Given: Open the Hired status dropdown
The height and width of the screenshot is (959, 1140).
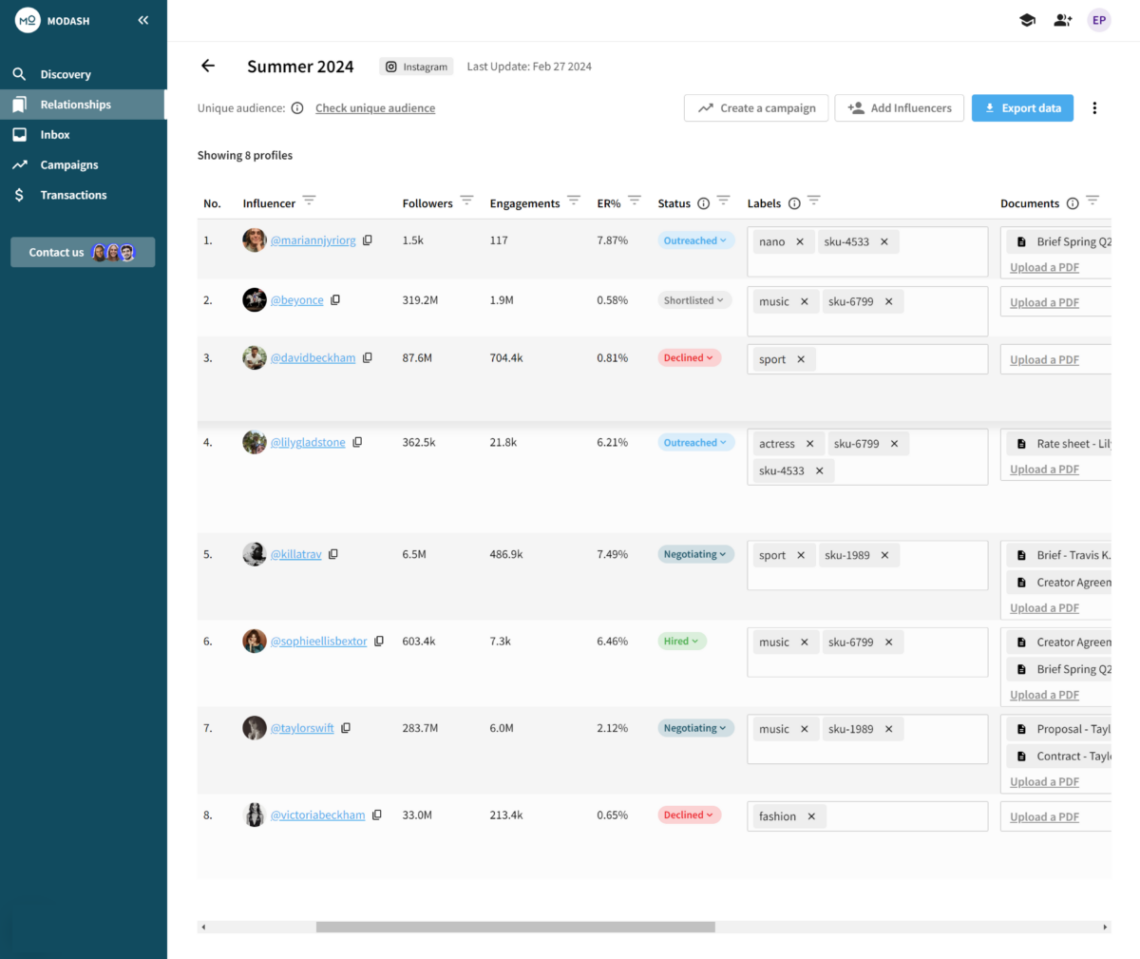Looking at the screenshot, I should 682,641.
